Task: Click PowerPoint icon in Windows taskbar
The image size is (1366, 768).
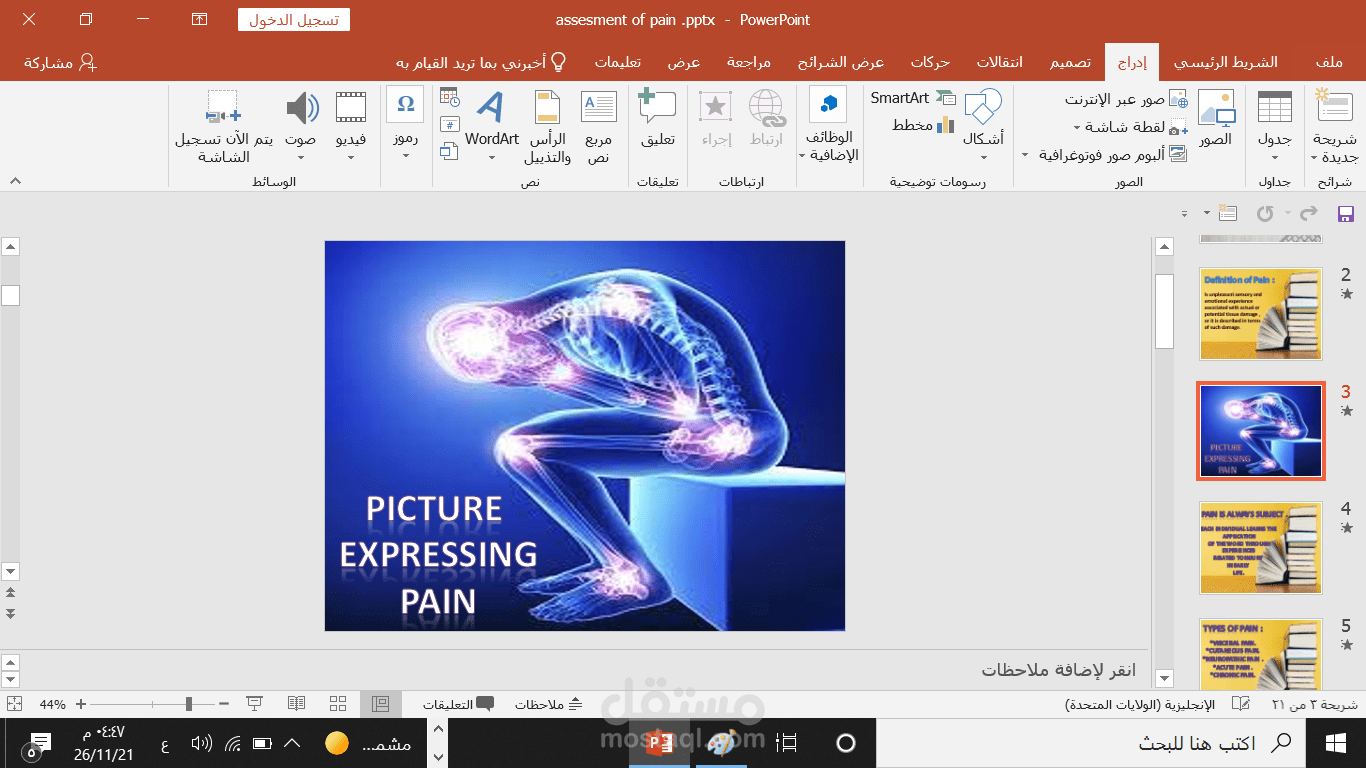Action: point(659,743)
